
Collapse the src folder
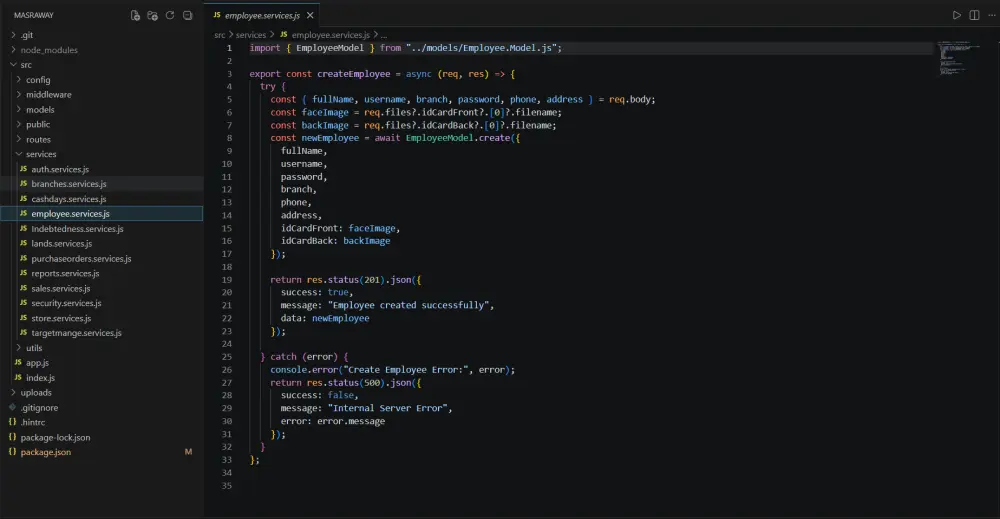click(102, 65)
